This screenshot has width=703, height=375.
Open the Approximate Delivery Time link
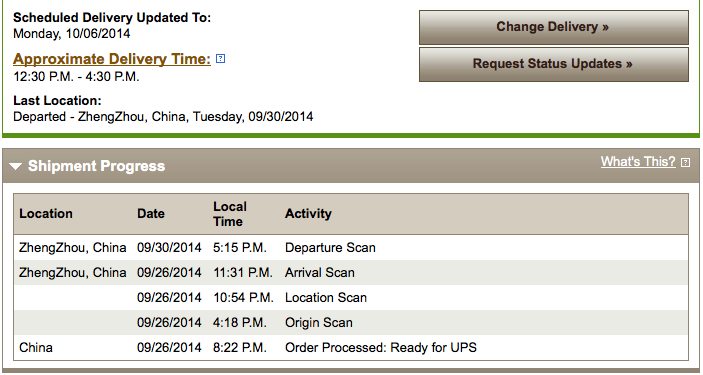click(x=112, y=59)
